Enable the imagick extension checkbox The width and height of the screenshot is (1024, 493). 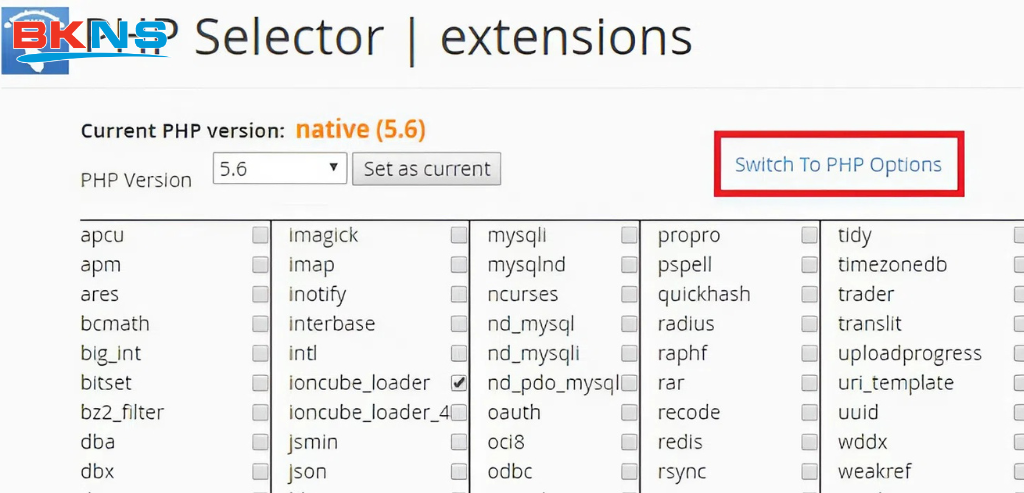(459, 235)
